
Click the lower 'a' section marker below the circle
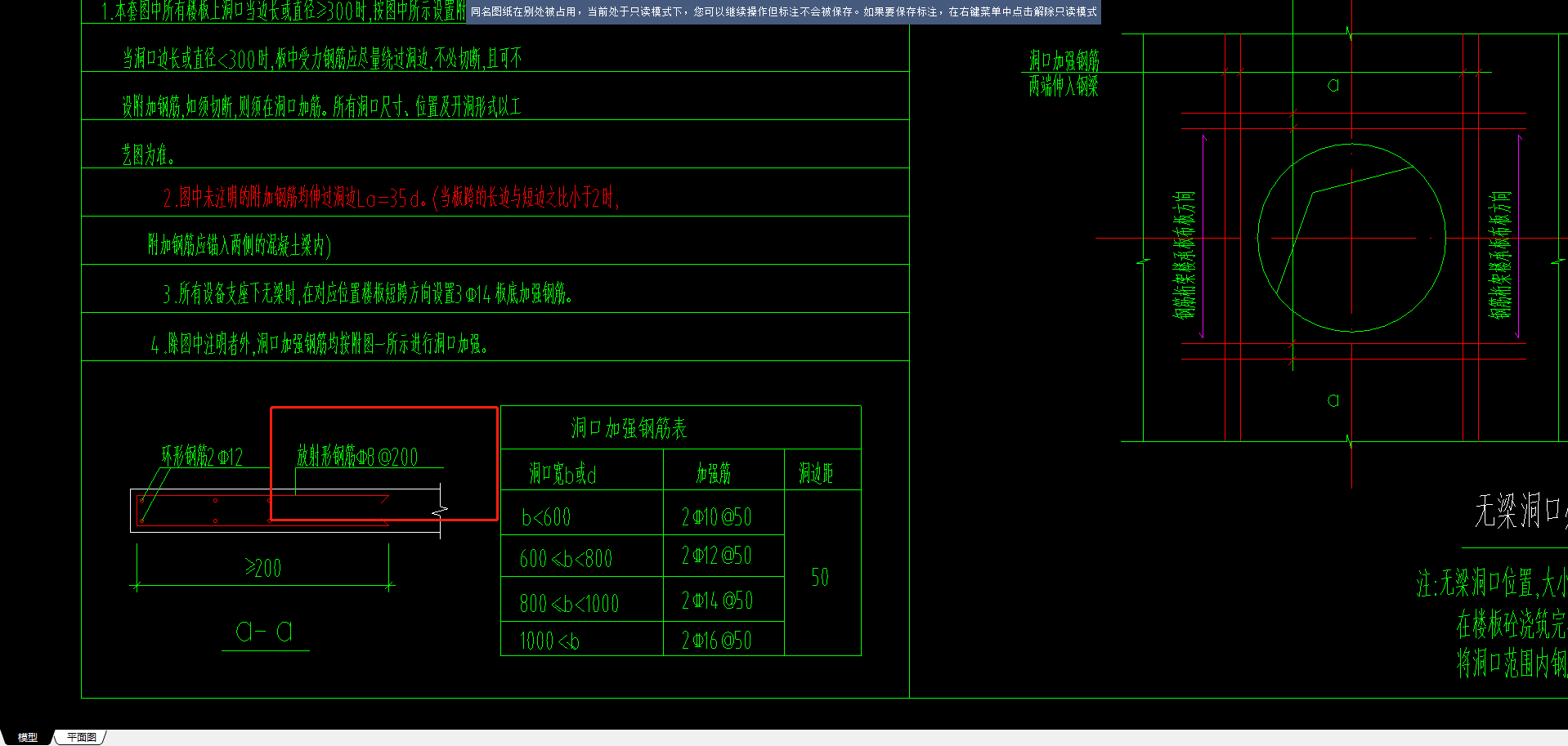click(1333, 400)
